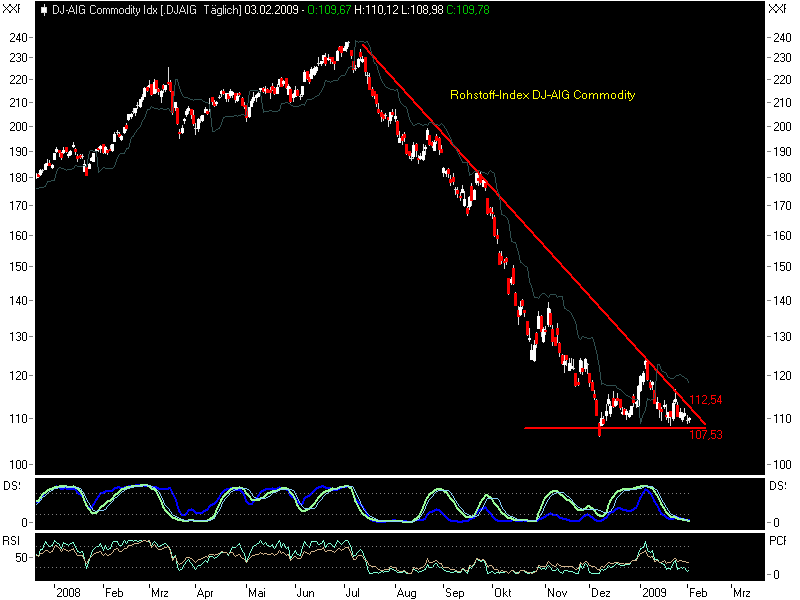
Task: Open the Täglich timeframe selector
Action: coord(221,9)
